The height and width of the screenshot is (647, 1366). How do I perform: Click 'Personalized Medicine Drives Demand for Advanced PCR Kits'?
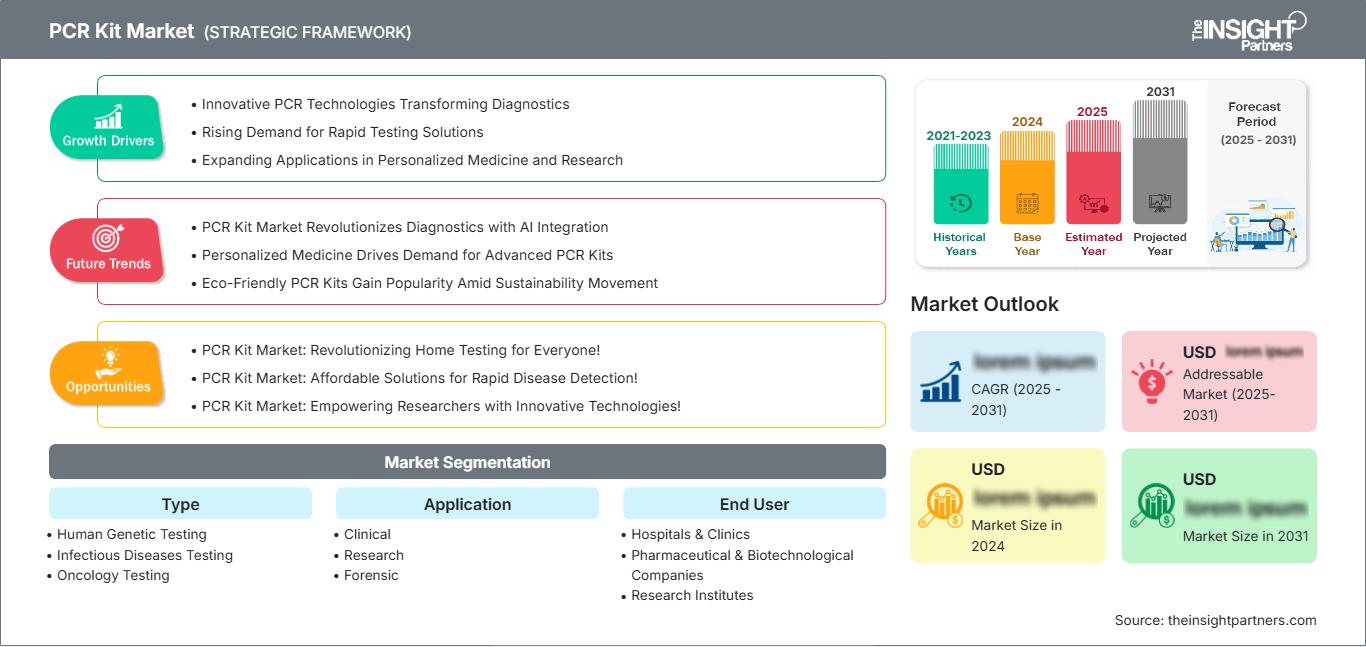407,255
